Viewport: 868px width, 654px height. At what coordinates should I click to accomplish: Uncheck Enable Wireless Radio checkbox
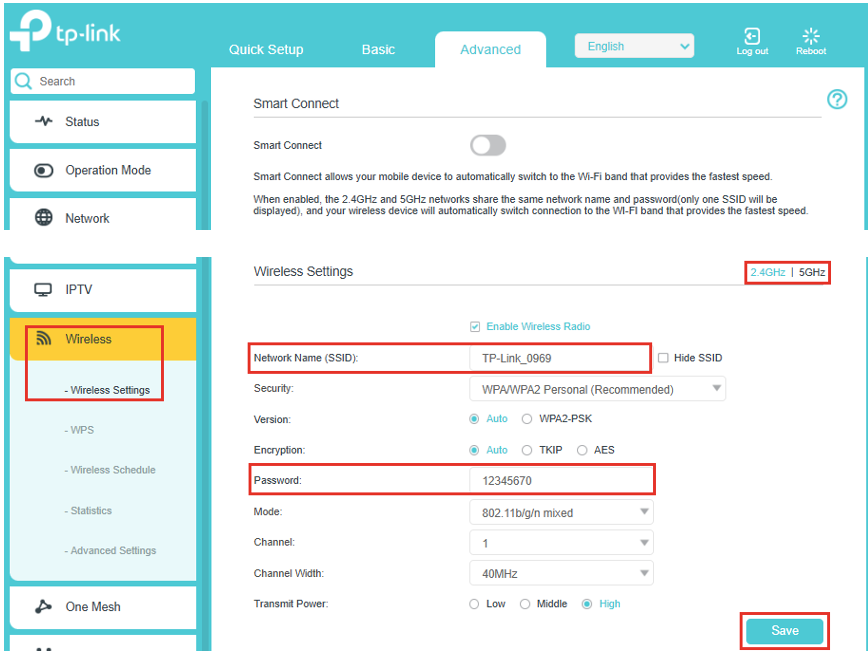tap(475, 327)
